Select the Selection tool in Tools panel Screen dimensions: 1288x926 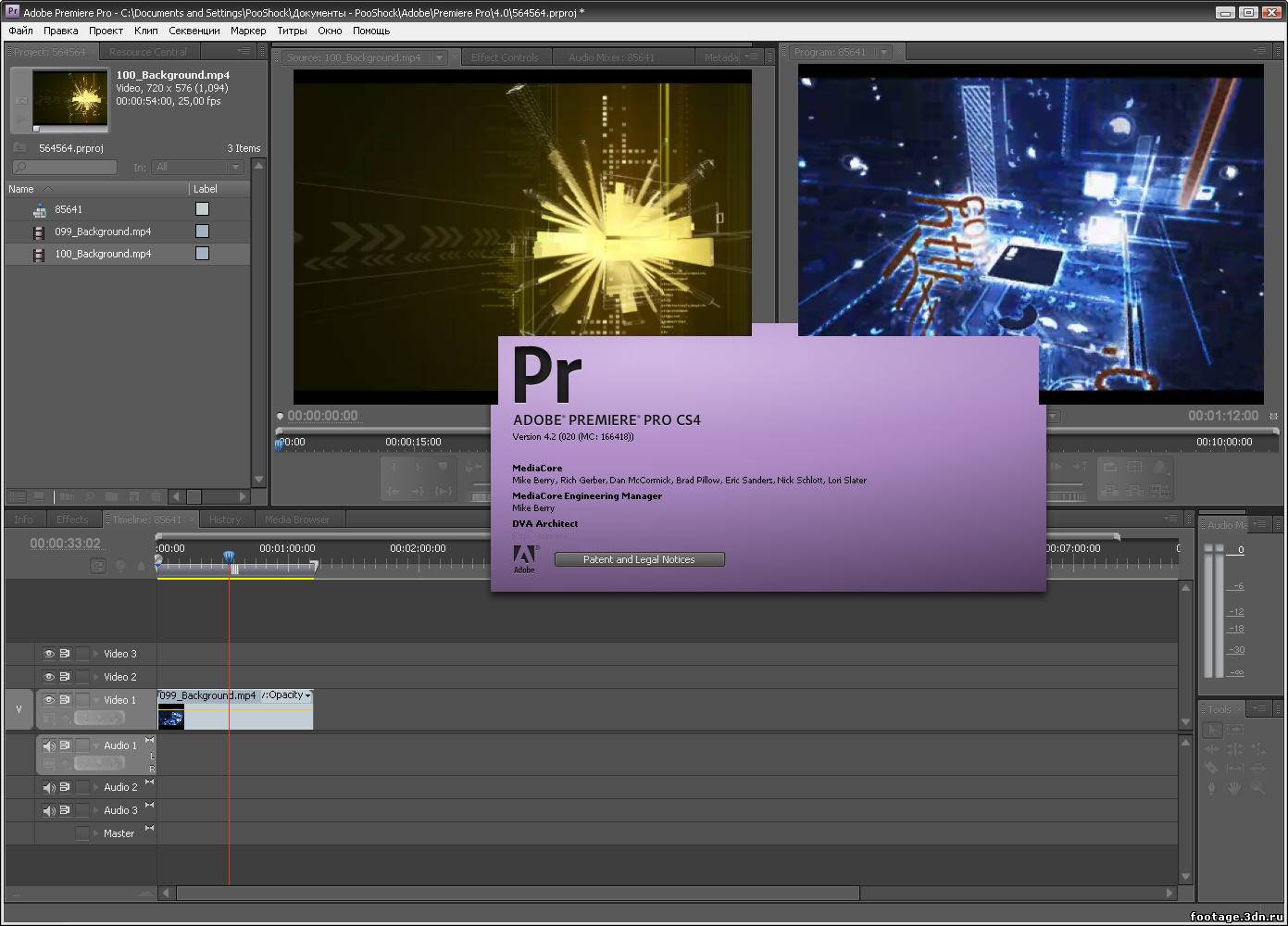tap(1212, 730)
